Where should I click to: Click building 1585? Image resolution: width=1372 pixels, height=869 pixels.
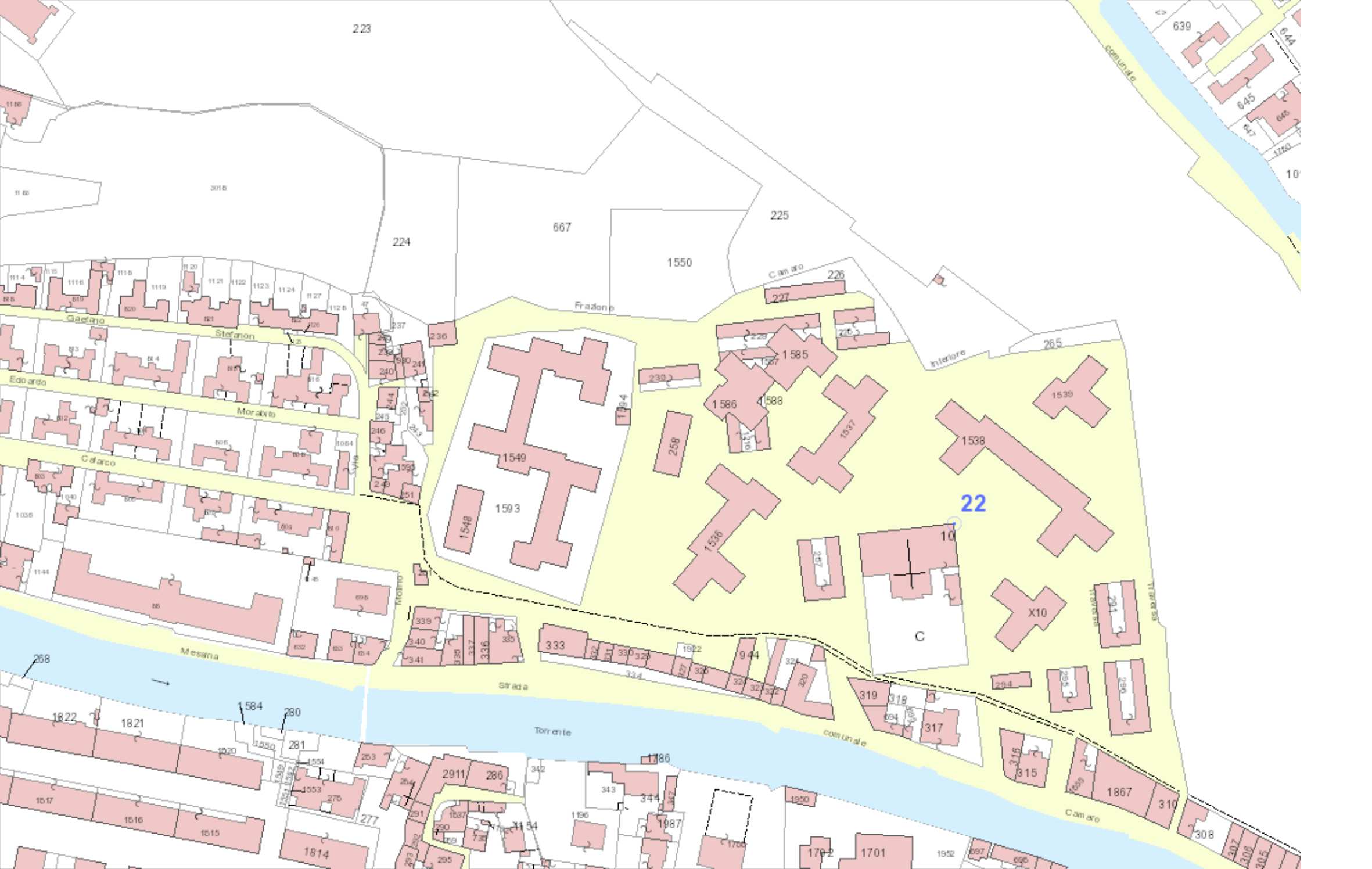coord(796,354)
